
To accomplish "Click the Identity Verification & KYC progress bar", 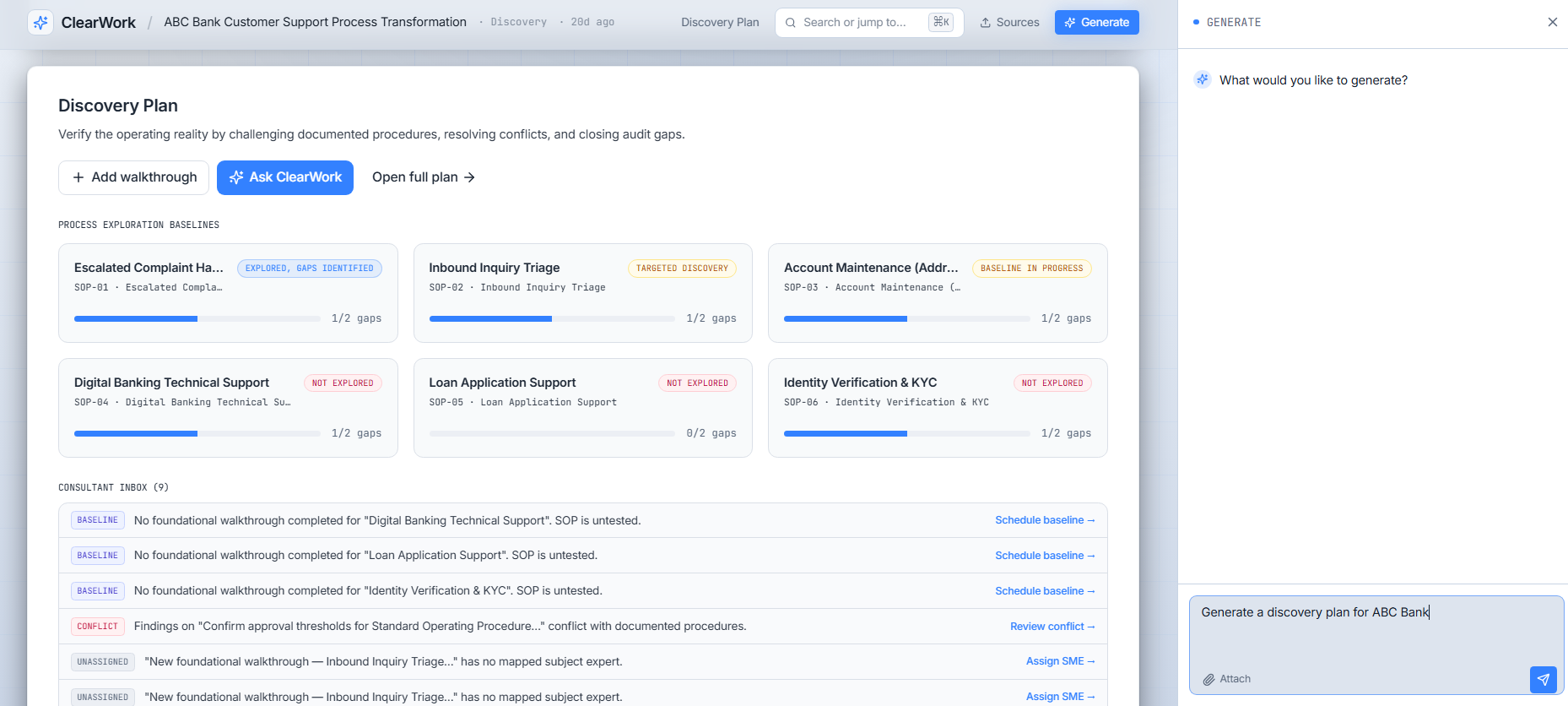I will [907, 434].
